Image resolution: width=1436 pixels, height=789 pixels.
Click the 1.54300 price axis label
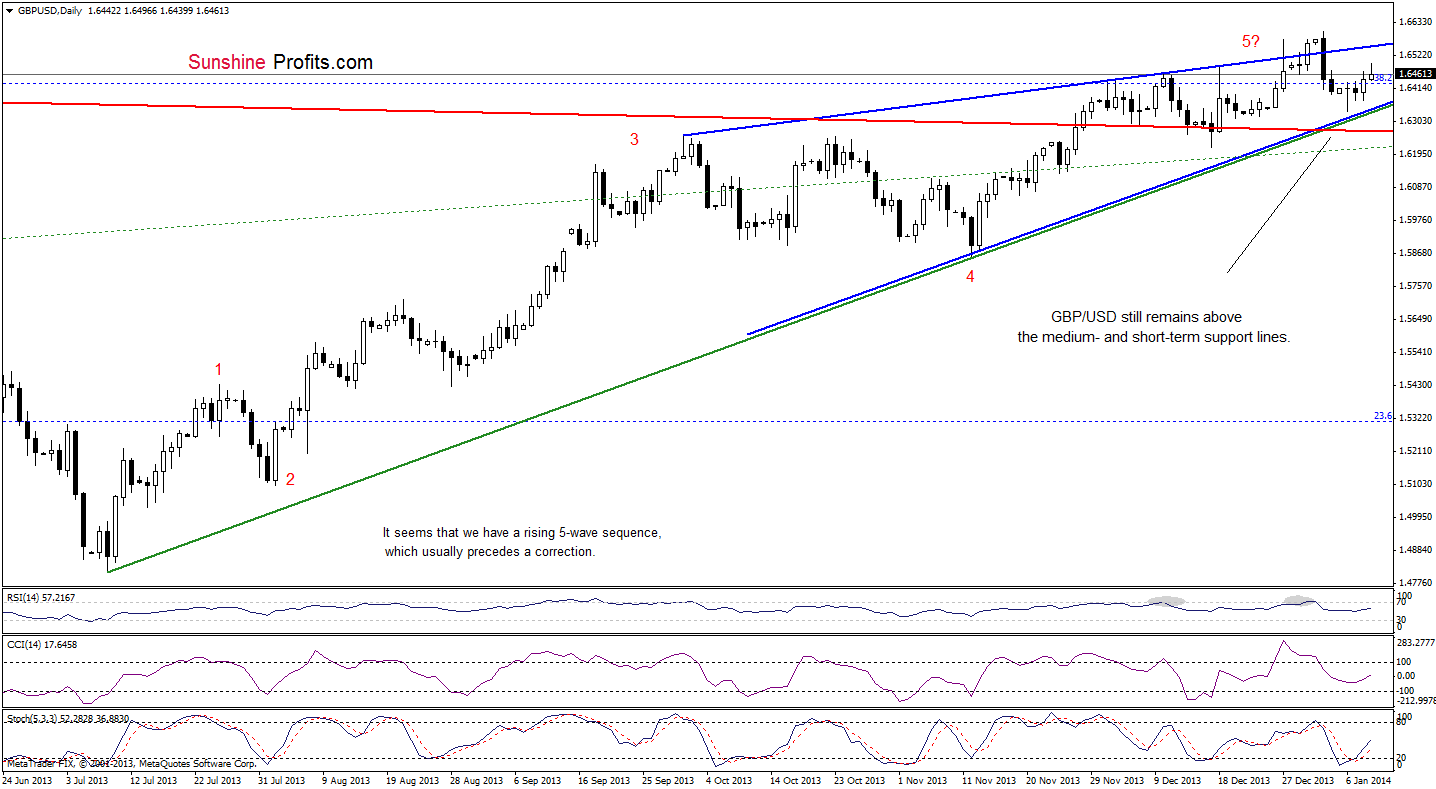pos(1415,384)
